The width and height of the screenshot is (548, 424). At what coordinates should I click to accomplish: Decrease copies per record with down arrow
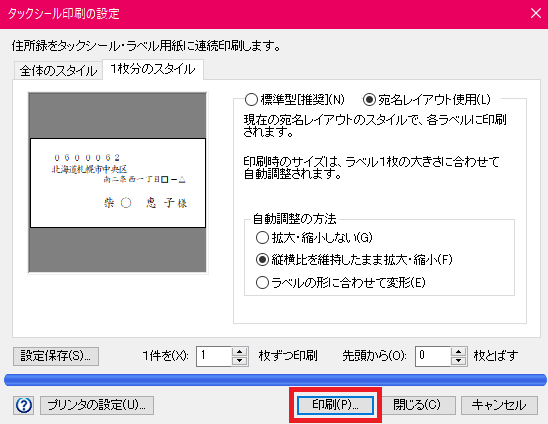[x=239, y=361]
